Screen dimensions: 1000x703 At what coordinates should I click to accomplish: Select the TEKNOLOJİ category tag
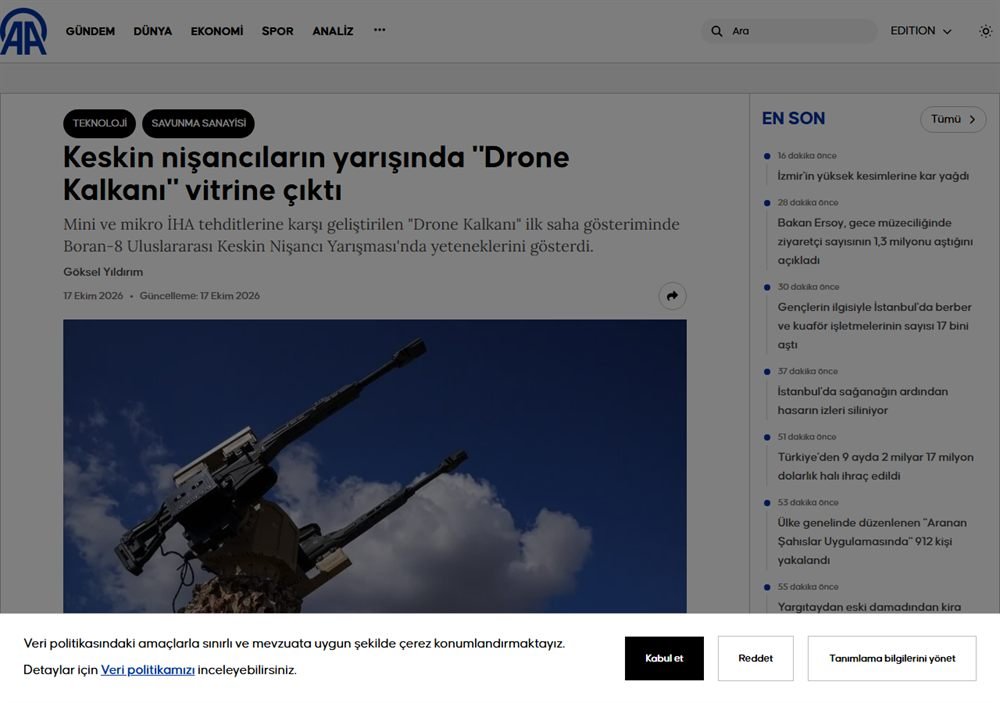99,124
